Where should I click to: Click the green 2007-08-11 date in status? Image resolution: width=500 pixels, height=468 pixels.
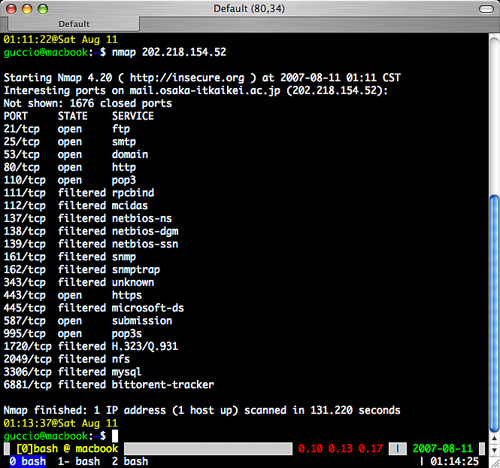click(x=443, y=449)
